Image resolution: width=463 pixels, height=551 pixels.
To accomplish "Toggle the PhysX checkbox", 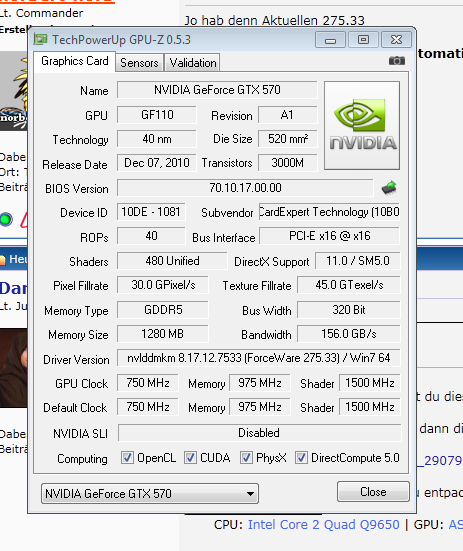I will 246,458.
